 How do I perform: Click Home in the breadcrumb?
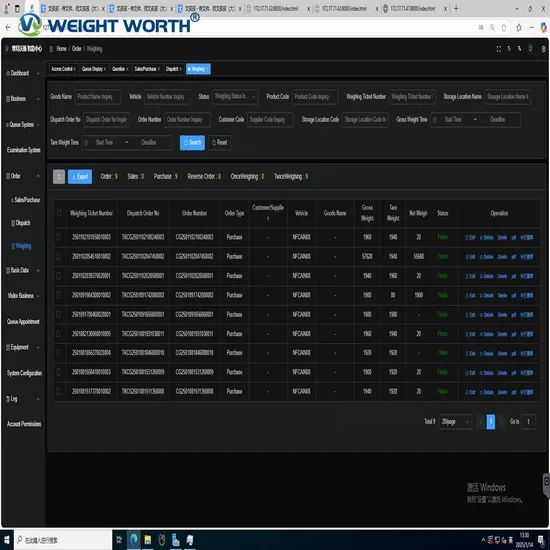coord(61,49)
